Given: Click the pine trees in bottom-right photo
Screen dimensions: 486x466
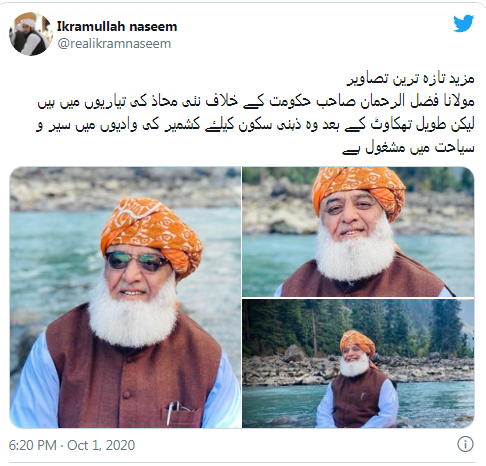Looking at the screenshot, I should tap(358, 327).
